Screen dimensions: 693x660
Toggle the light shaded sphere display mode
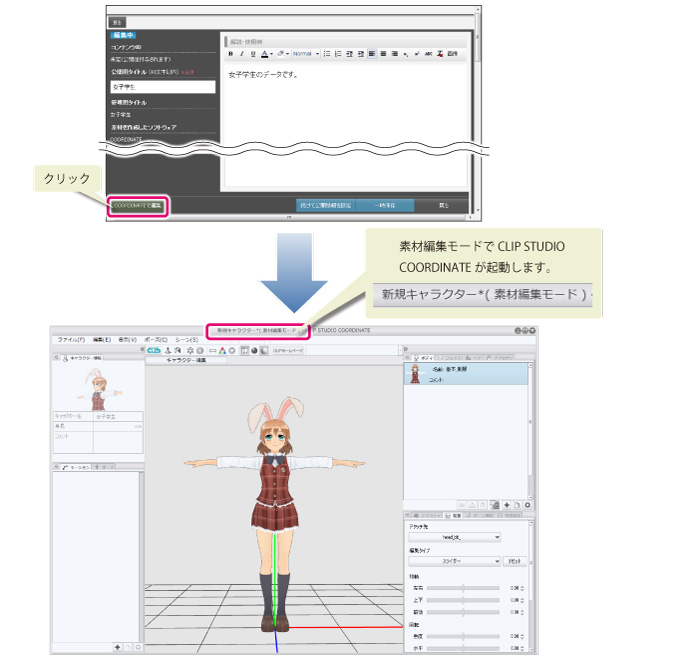pyautogui.click(x=264, y=351)
